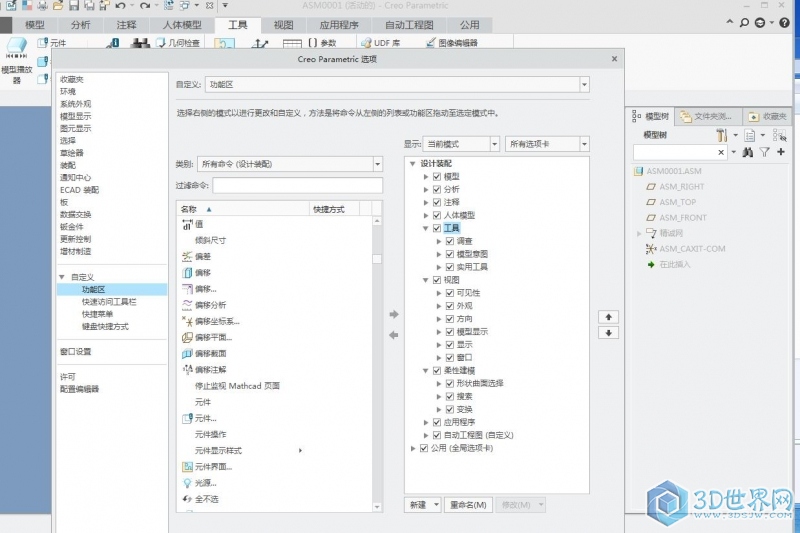Viewport: 800px width, 533px height.
Task: Select 窗口设置 in left options list
Action: point(76,351)
